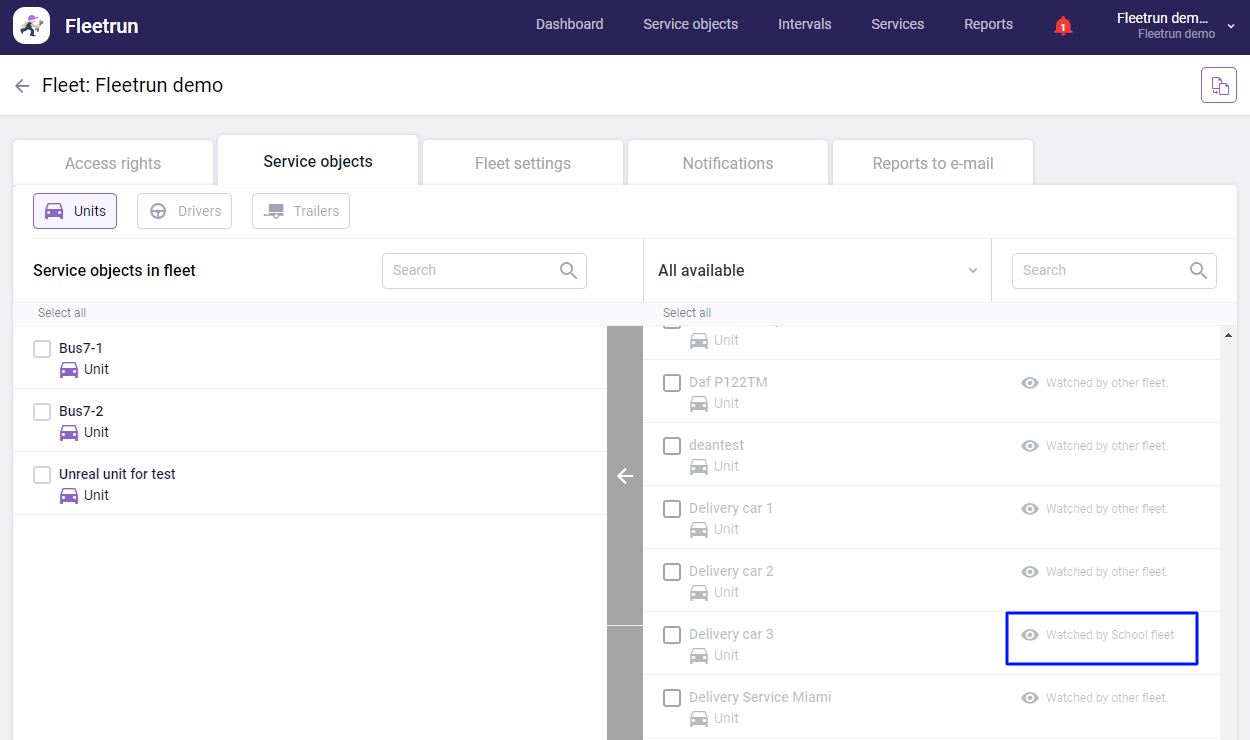Tick the checkbox for Delivery car 2
Image resolution: width=1250 pixels, height=740 pixels.
click(671, 571)
